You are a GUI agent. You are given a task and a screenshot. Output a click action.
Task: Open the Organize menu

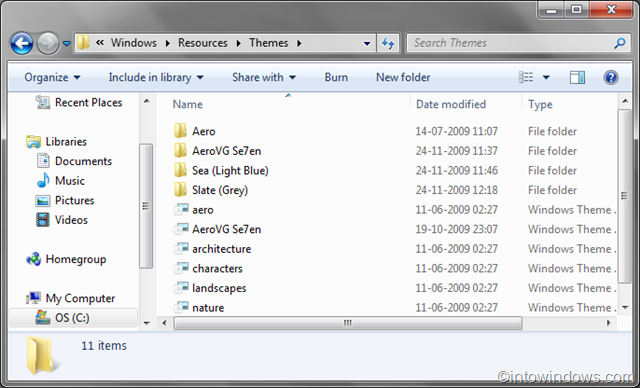pos(52,77)
